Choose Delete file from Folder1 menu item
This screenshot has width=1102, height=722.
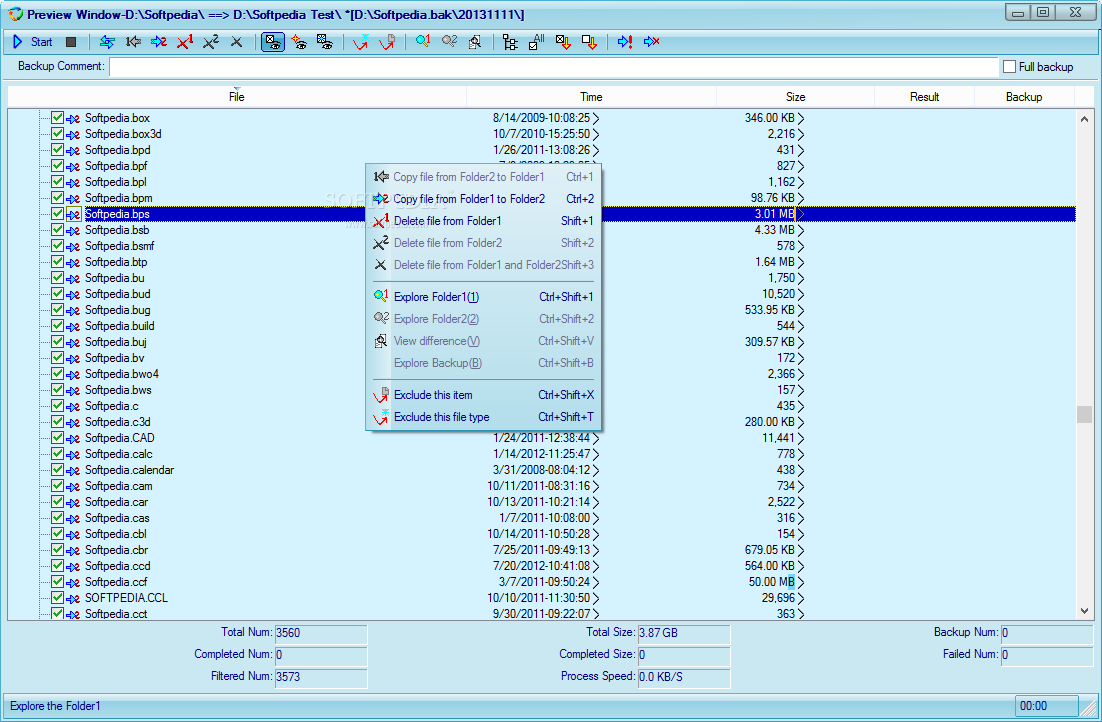click(484, 221)
